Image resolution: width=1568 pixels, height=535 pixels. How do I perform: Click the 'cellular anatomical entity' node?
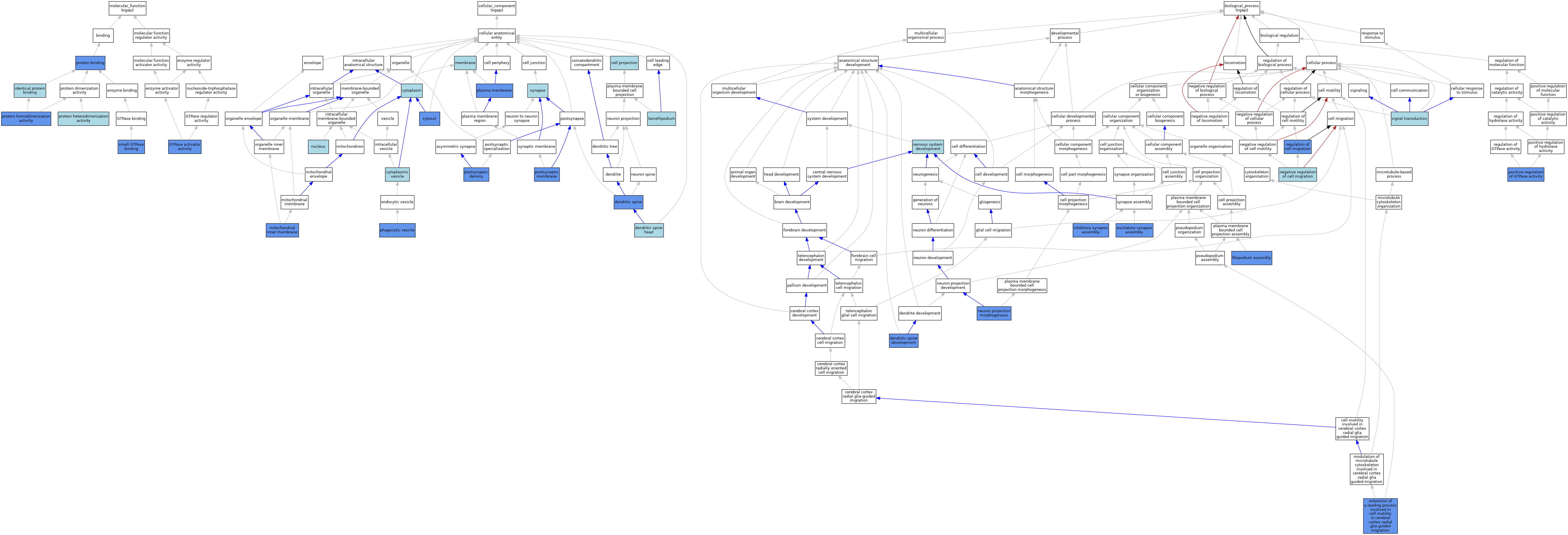pyautogui.click(x=497, y=35)
